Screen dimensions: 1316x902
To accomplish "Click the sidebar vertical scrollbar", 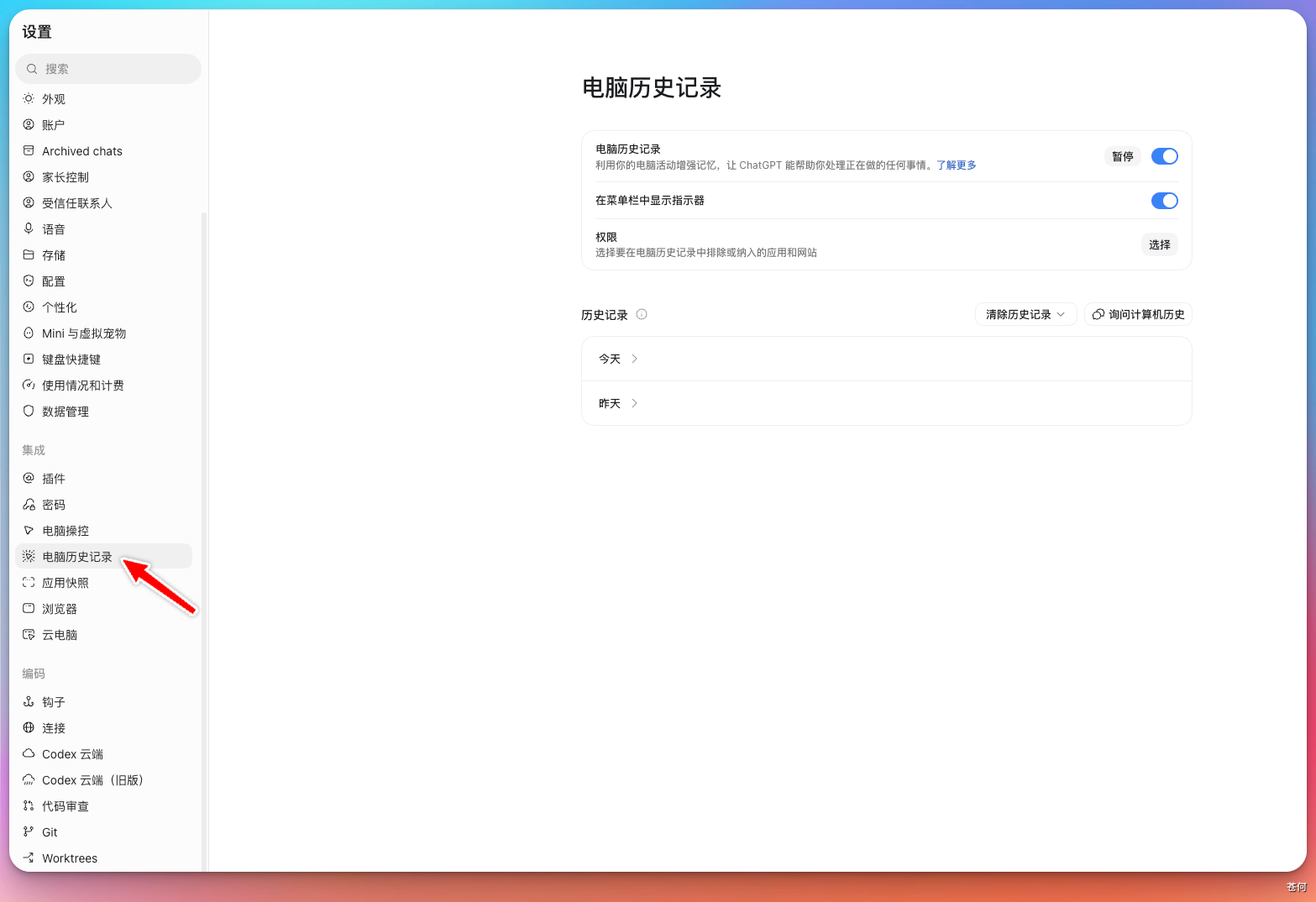I will coord(204,542).
